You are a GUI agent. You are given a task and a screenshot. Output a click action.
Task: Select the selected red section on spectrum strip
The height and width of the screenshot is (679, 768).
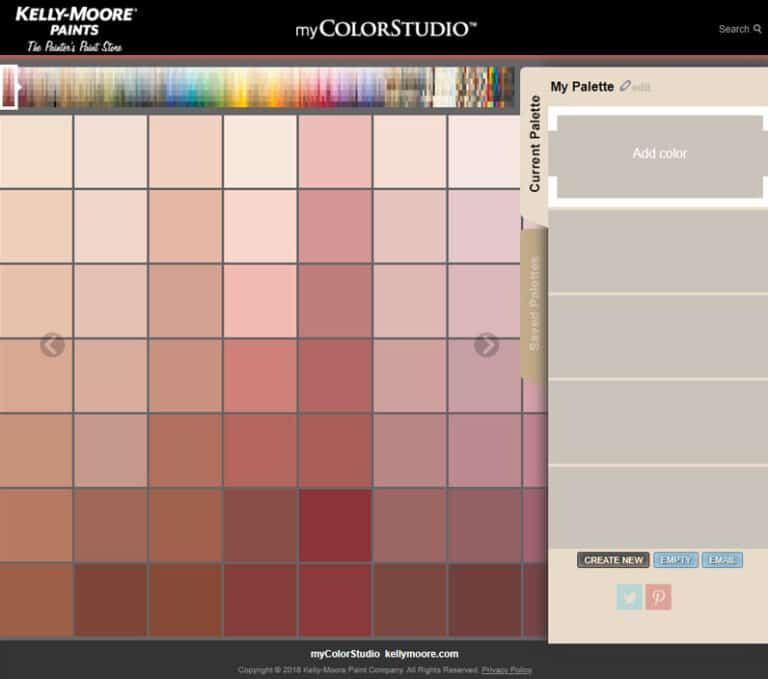[x=9, y=87]
